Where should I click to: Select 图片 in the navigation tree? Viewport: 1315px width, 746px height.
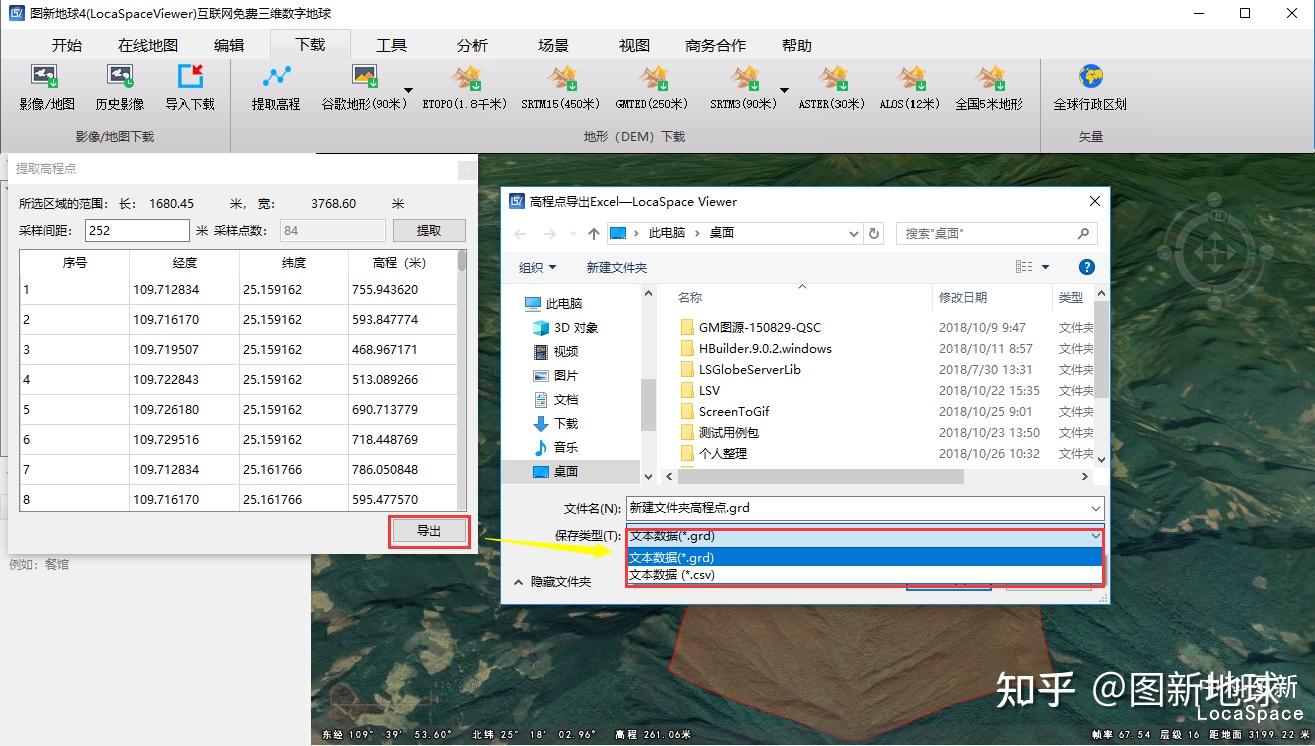(555, 375)
